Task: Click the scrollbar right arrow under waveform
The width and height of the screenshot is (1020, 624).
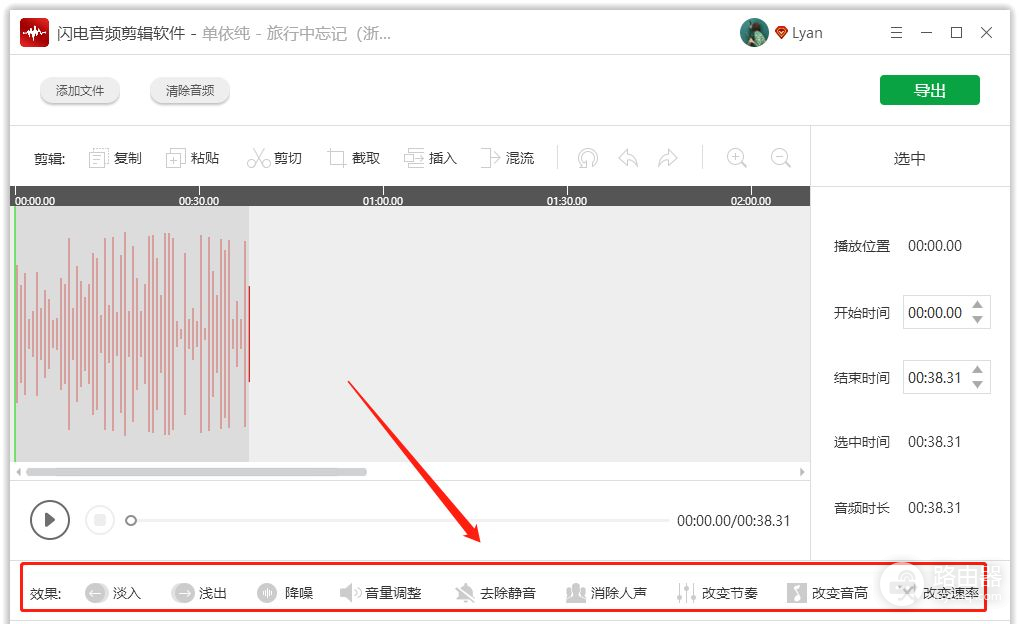Action: click(x=802, y=472)
